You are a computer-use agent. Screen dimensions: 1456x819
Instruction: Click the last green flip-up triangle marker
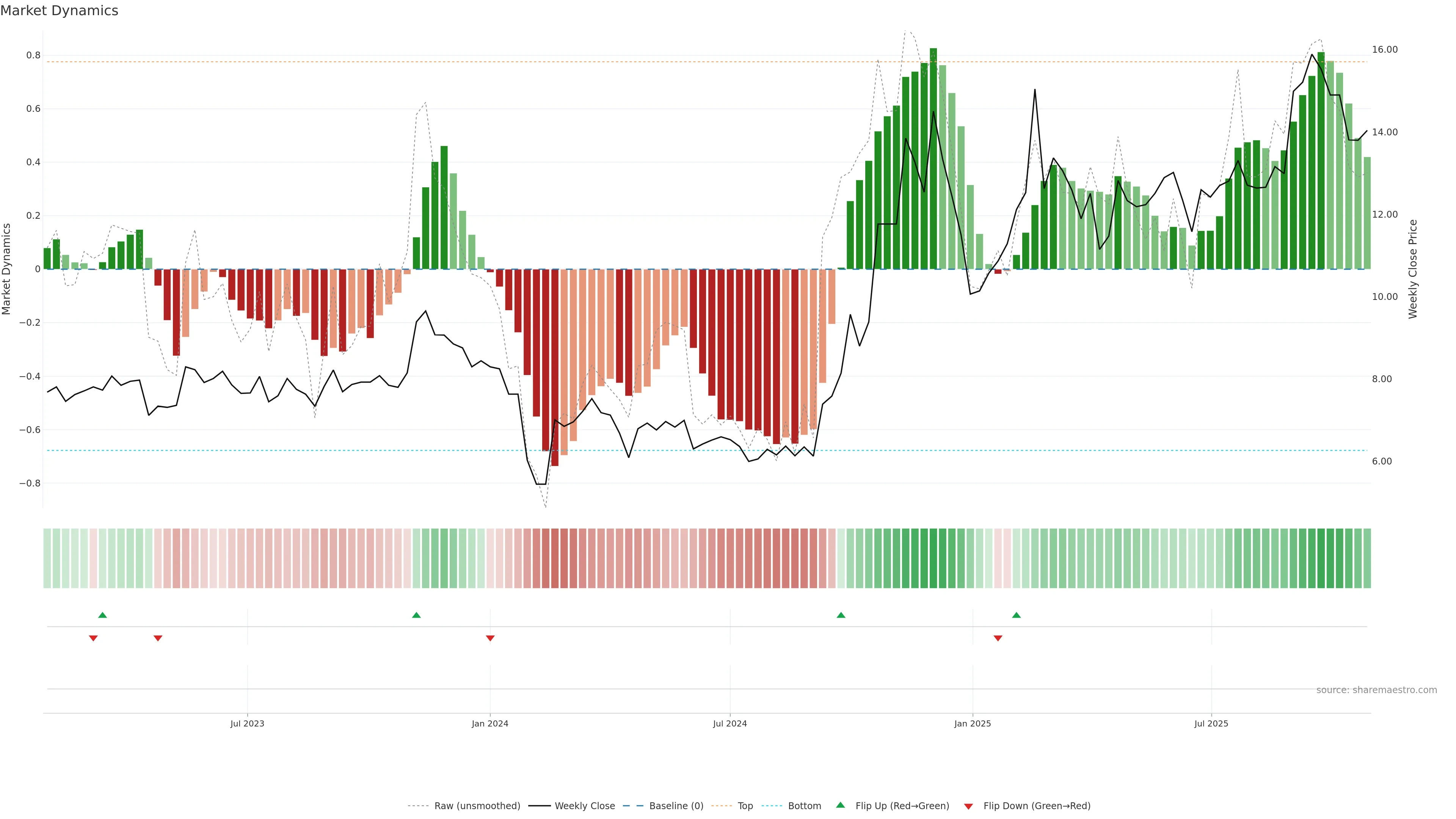1016,615
